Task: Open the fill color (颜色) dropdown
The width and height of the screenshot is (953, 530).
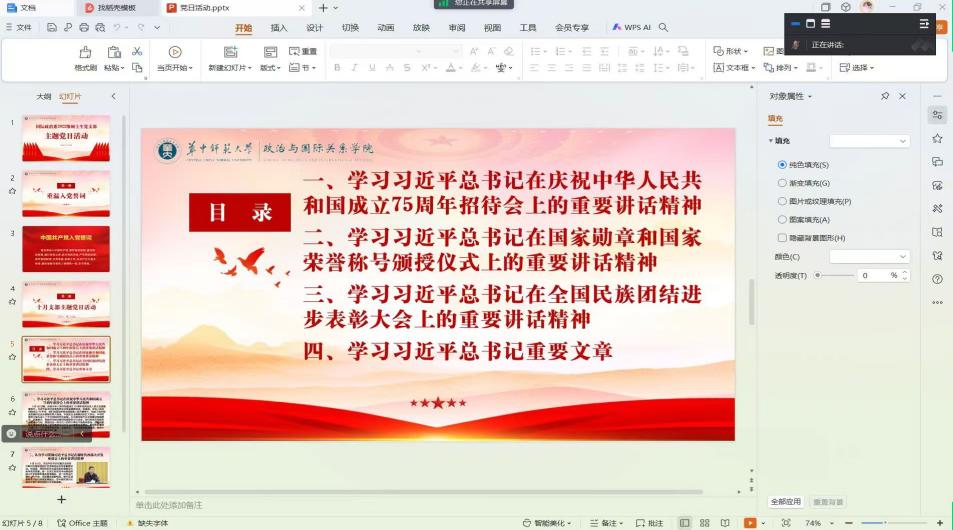Action: pyautogui.click(x=869, y=257)
